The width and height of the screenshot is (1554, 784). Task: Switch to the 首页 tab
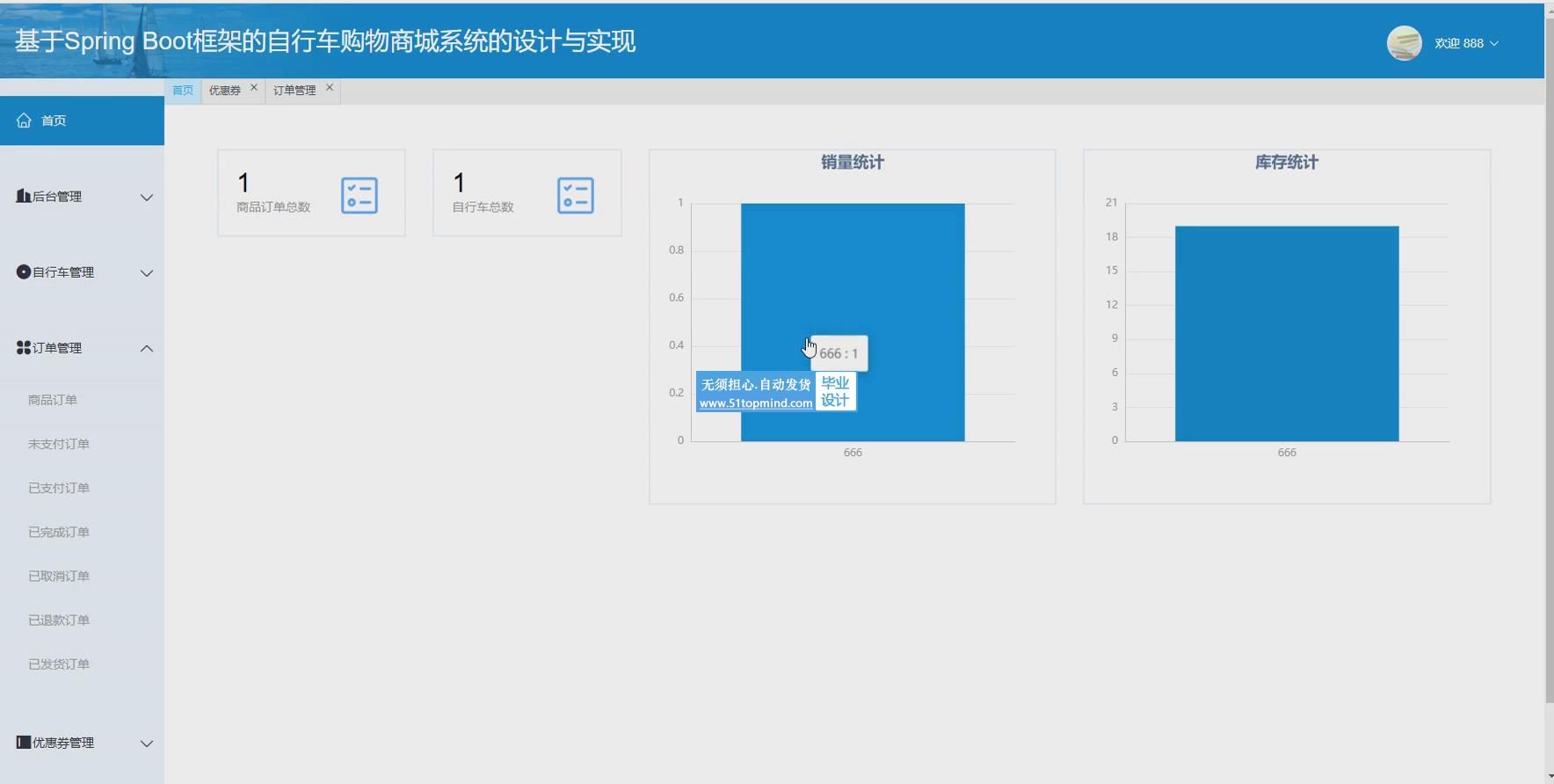pyautogui.click(x=183, y=91)
